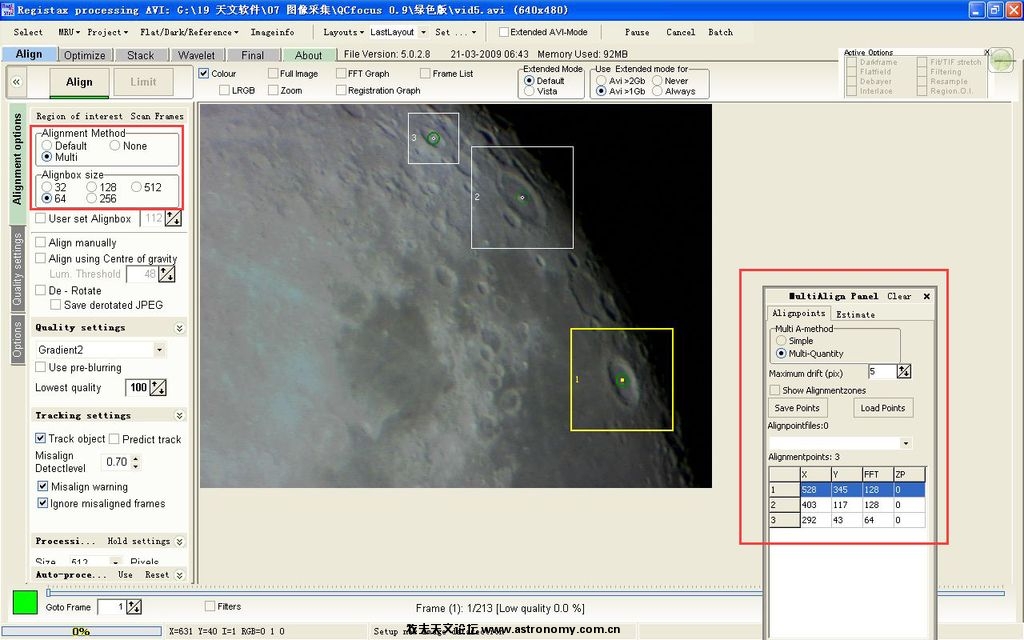Click the frame position slider handle
The image size is (1024, 640).
(x=48, y=593)
